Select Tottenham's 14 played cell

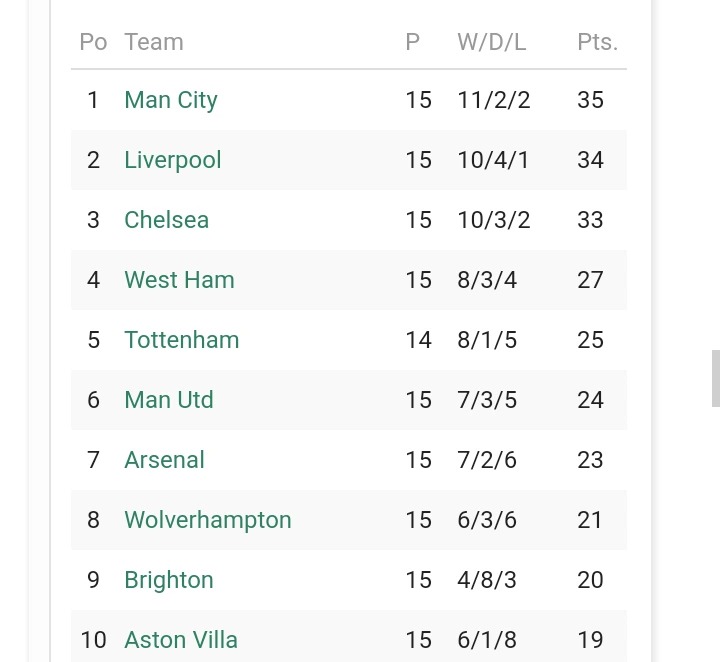click(418, 340)
